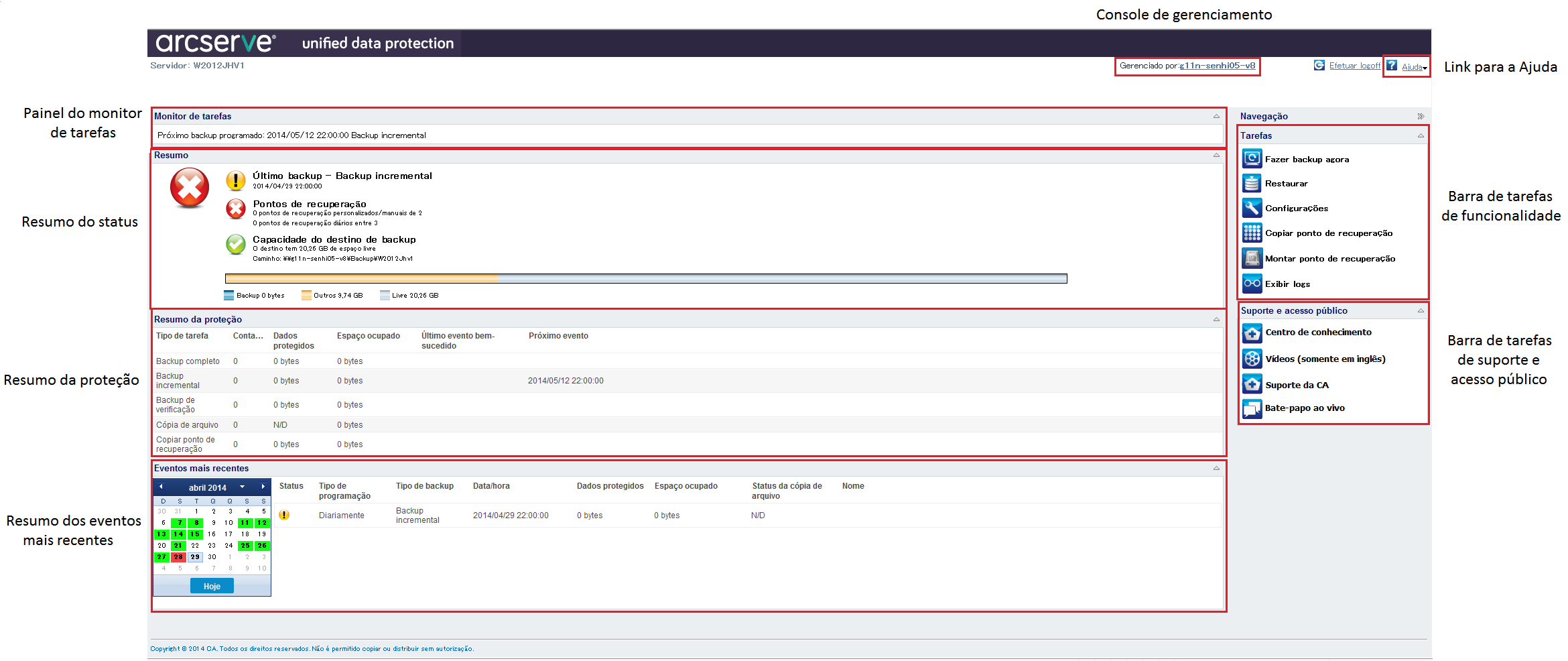Open the g11n-senhi05-v8 manager link
The height and width of the screenshot is (661, 1568).
coord(1218,66)
